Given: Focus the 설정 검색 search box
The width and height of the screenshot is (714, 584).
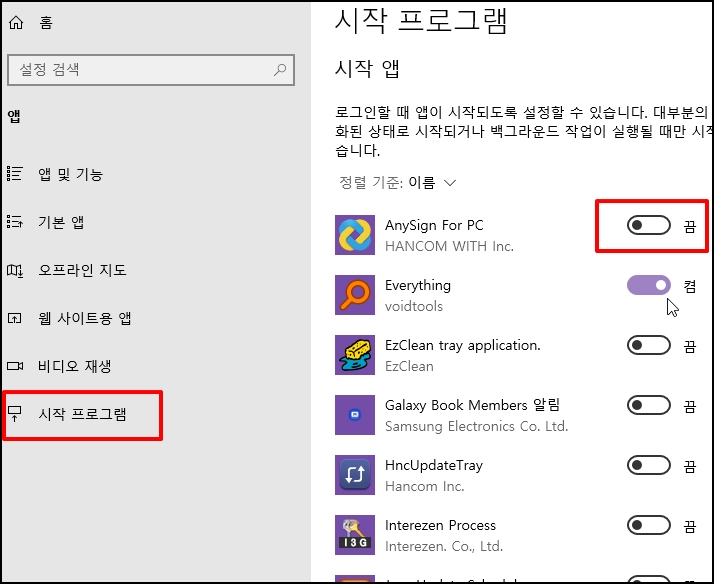Looking at the screenshot, I should (x=151, y=70).
